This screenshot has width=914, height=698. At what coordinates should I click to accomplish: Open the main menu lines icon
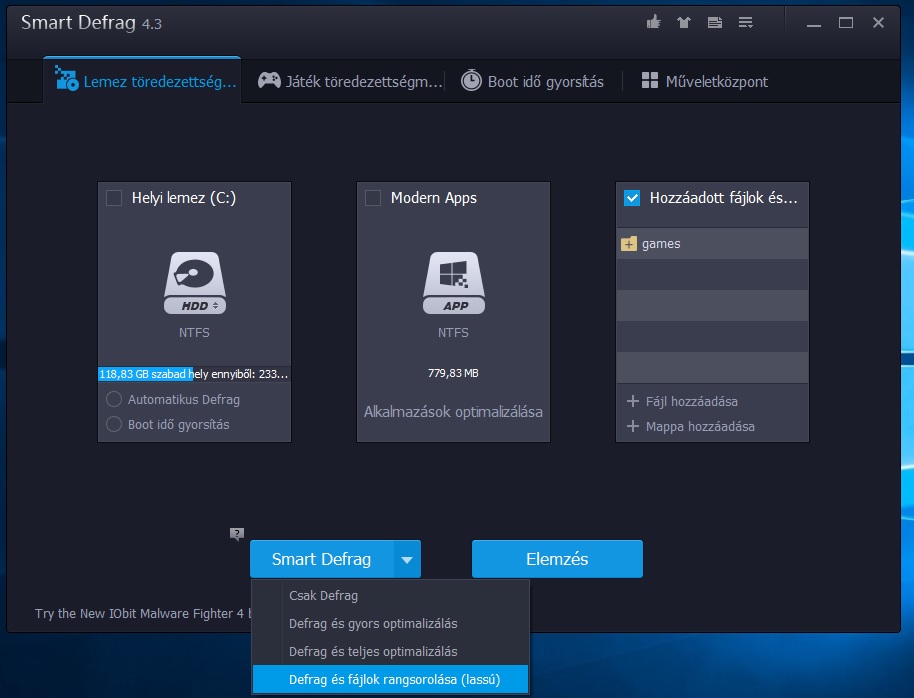pyautogui.click(x=746, y=23)
